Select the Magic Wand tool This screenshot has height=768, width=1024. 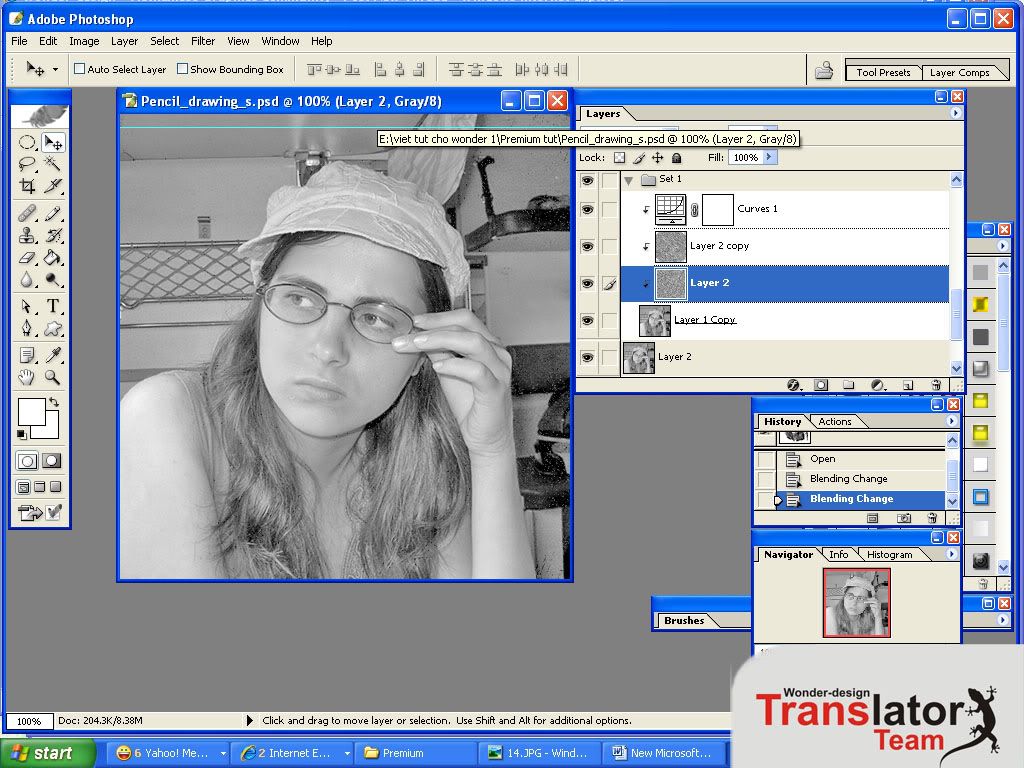(53, 163)
